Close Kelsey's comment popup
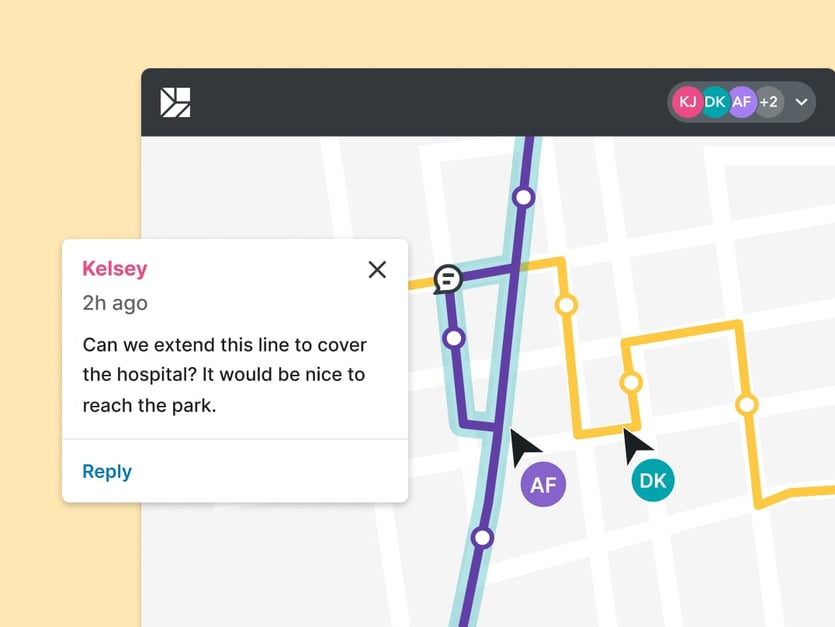The height and width of the screenshot is (627, 835). (377, 269)
